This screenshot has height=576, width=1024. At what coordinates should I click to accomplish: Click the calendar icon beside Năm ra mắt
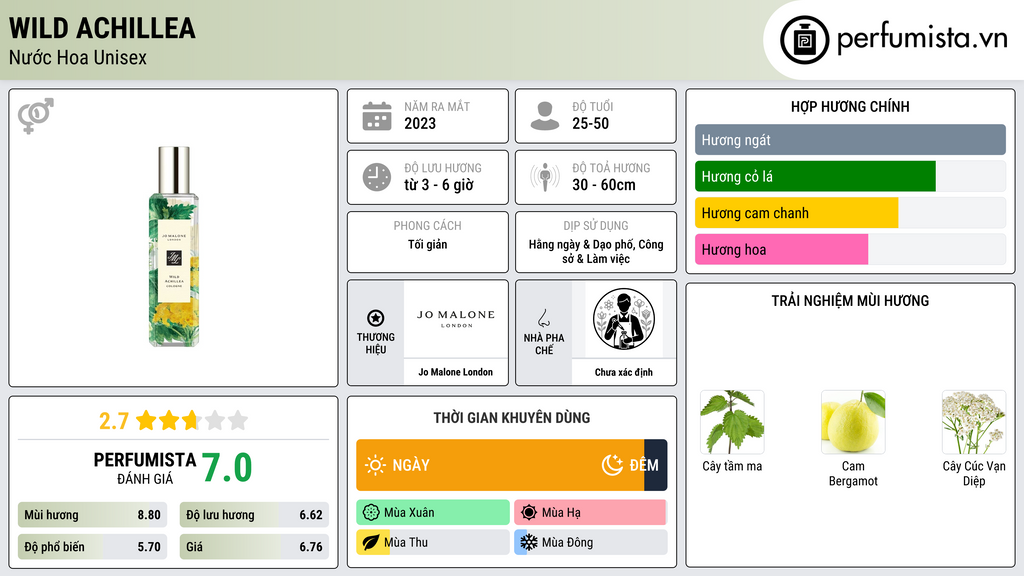[377, 116]
